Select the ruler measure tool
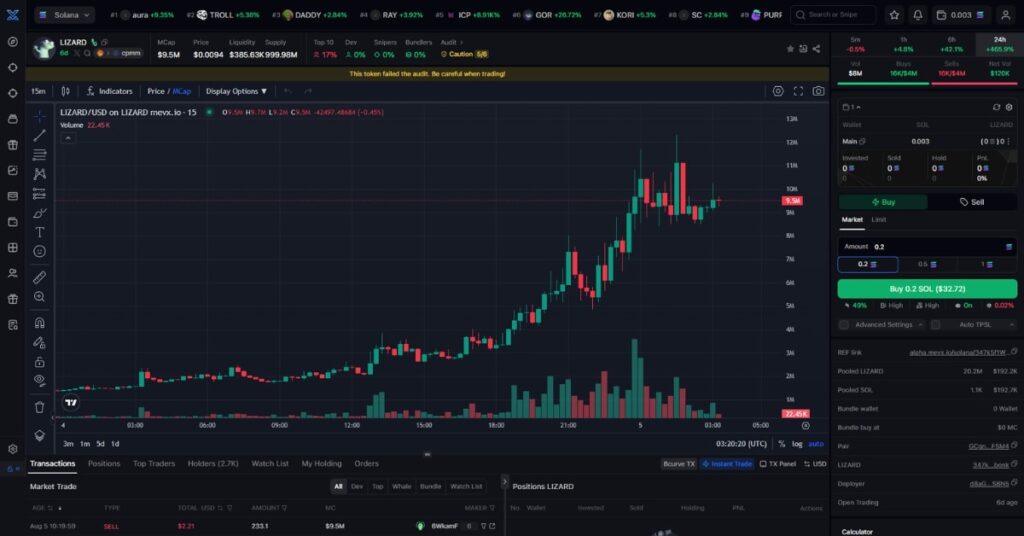Image resolution: width=1024 pixels, height=536 pixels. point(40,277)
